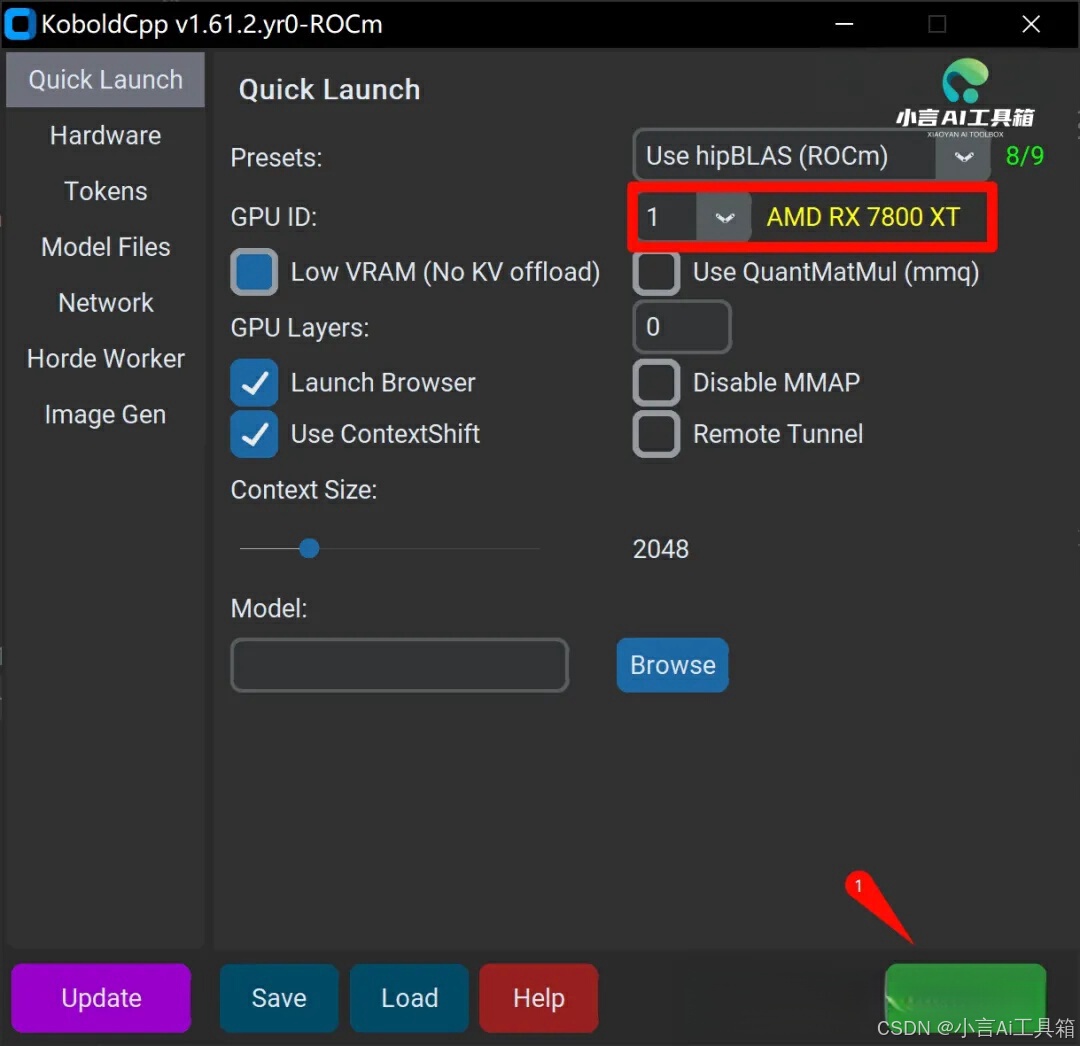The width and height of the screenshot is (1080, 1046).
Task: Click the purple Update button
Action: pos(101,998)
